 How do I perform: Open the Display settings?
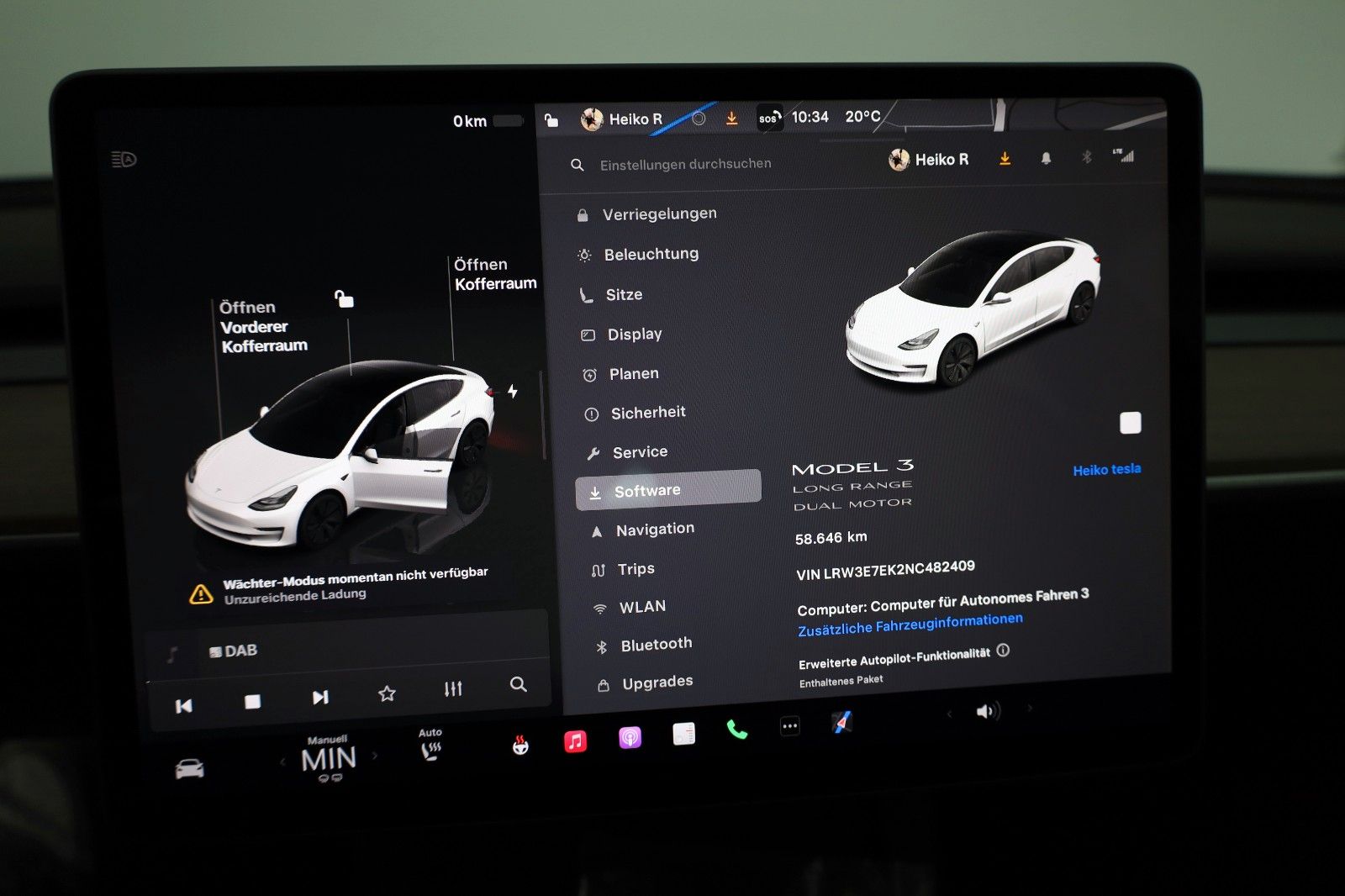[622, 334]
